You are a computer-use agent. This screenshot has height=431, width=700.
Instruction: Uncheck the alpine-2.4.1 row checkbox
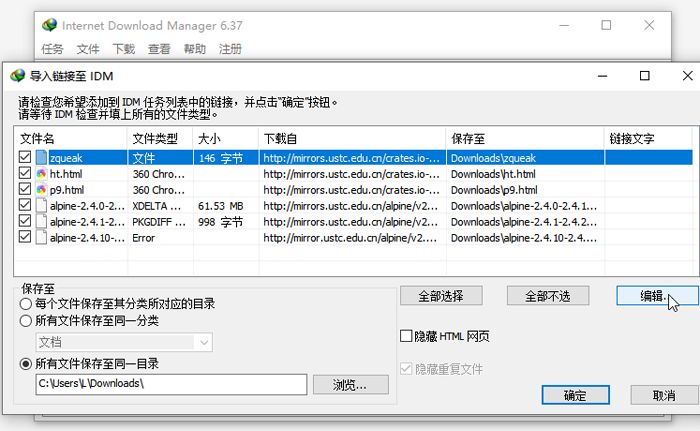click(25, 221)
